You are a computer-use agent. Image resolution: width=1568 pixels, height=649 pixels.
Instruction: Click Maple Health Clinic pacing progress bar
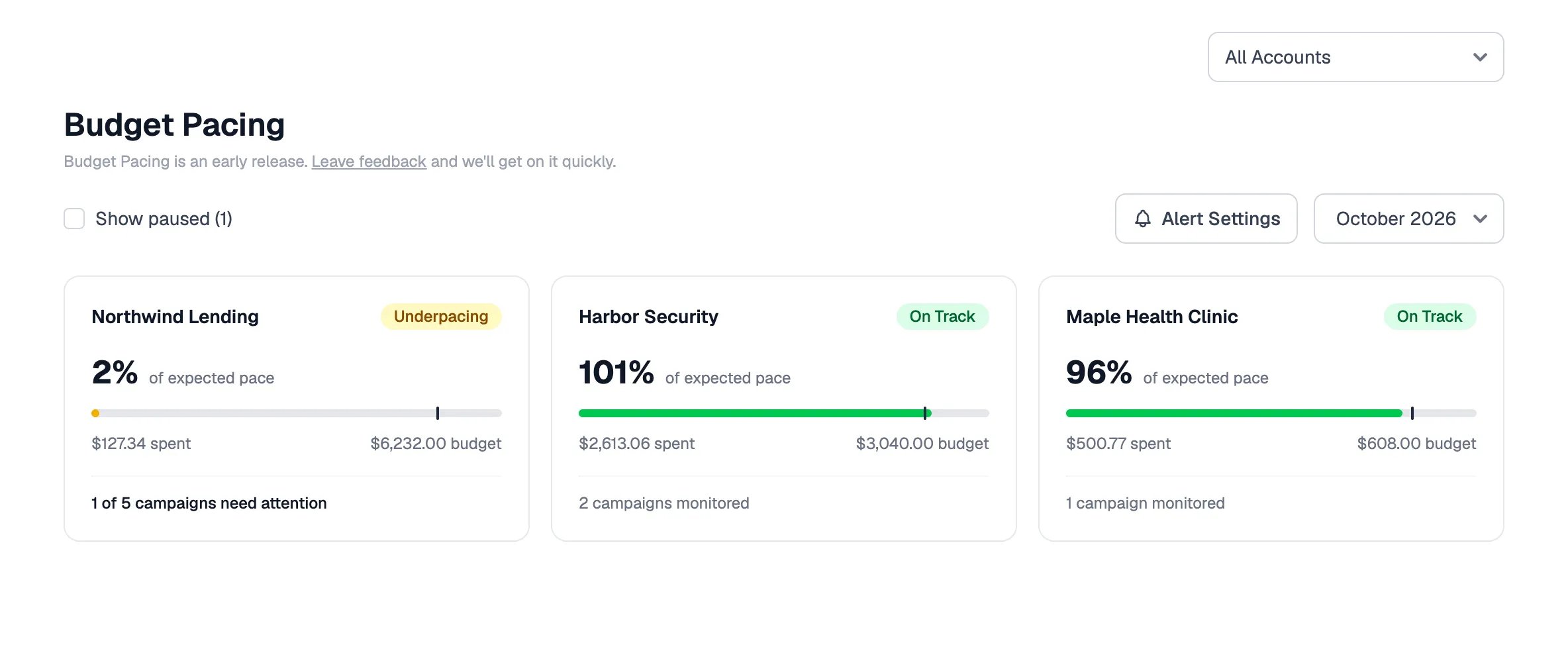1271,413
